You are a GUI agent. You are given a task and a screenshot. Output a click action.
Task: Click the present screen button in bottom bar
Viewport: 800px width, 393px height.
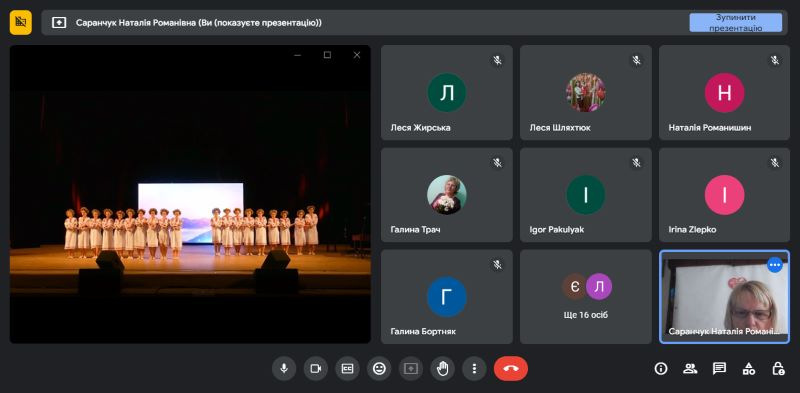(x=411, y=368)
